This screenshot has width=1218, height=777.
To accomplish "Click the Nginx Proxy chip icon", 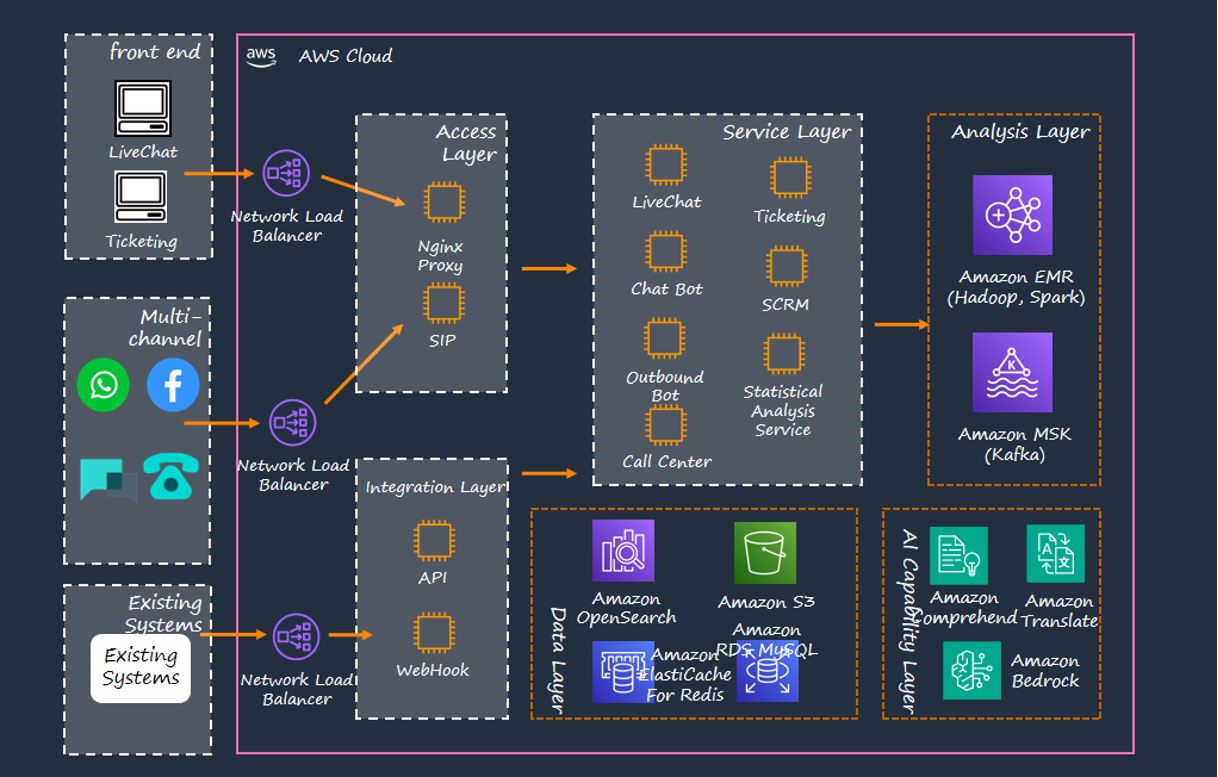I will click(443, 203).
